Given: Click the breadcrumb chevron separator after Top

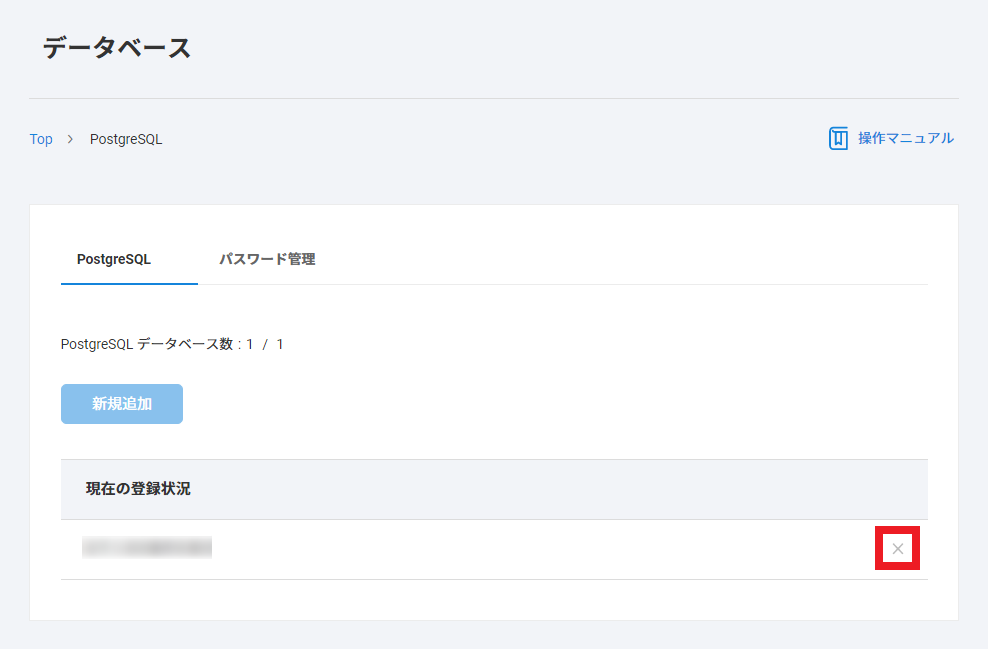Looking at the screenshot, I should pos(70,139).
